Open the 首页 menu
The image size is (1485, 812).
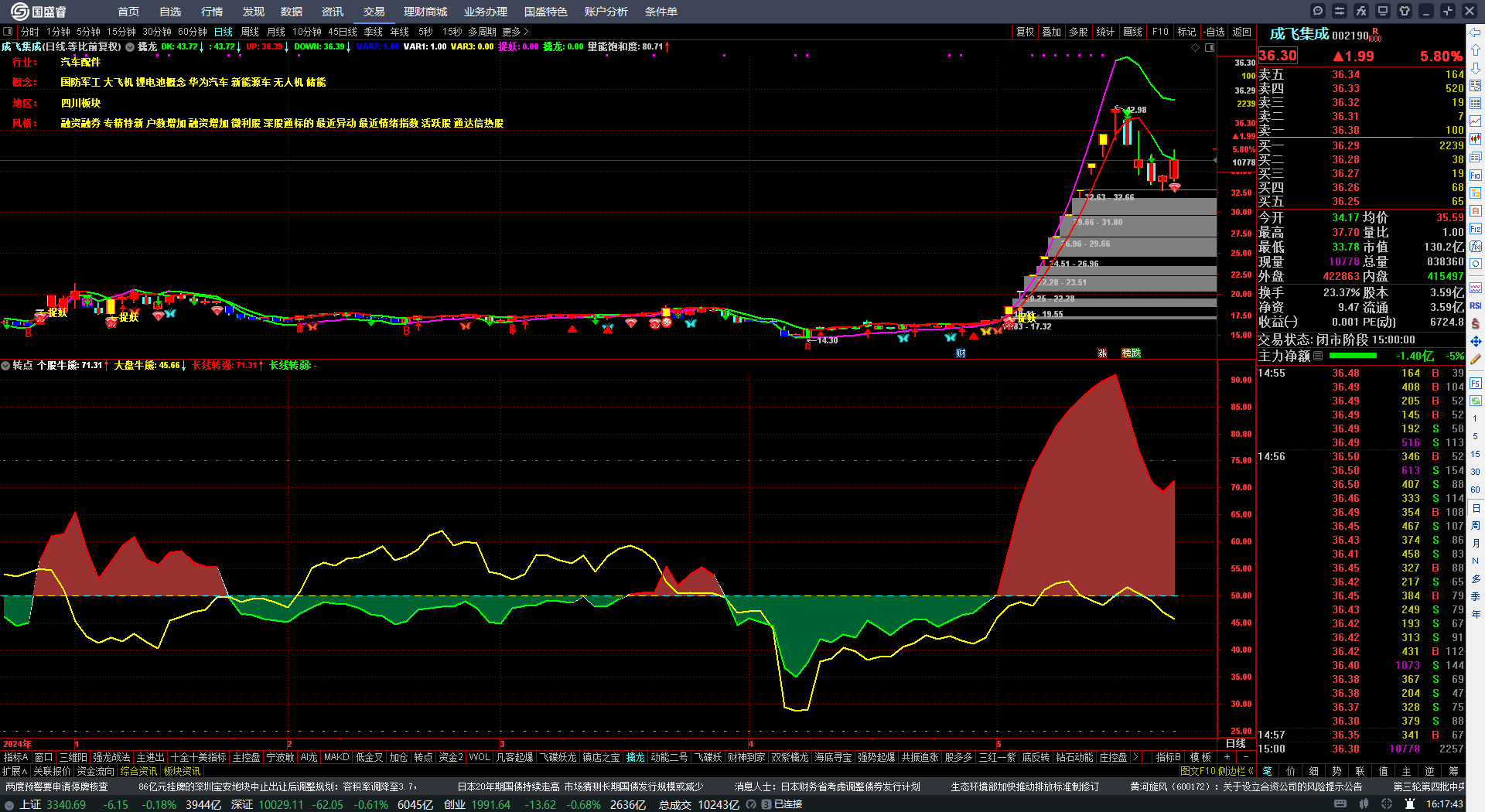(128, 12)
